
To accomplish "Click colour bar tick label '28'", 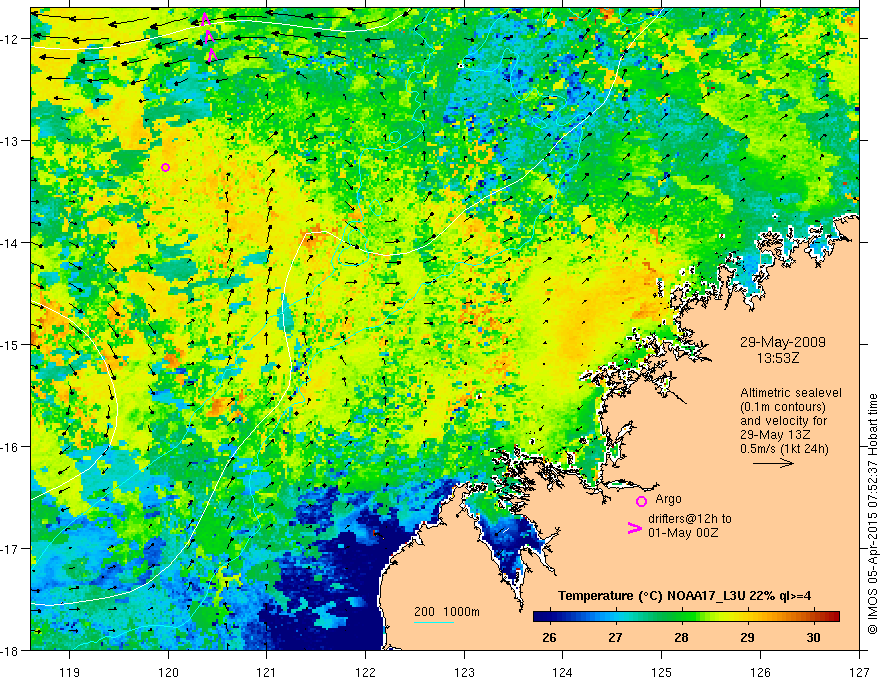I will pyautogui.click(x=681, y=637).
